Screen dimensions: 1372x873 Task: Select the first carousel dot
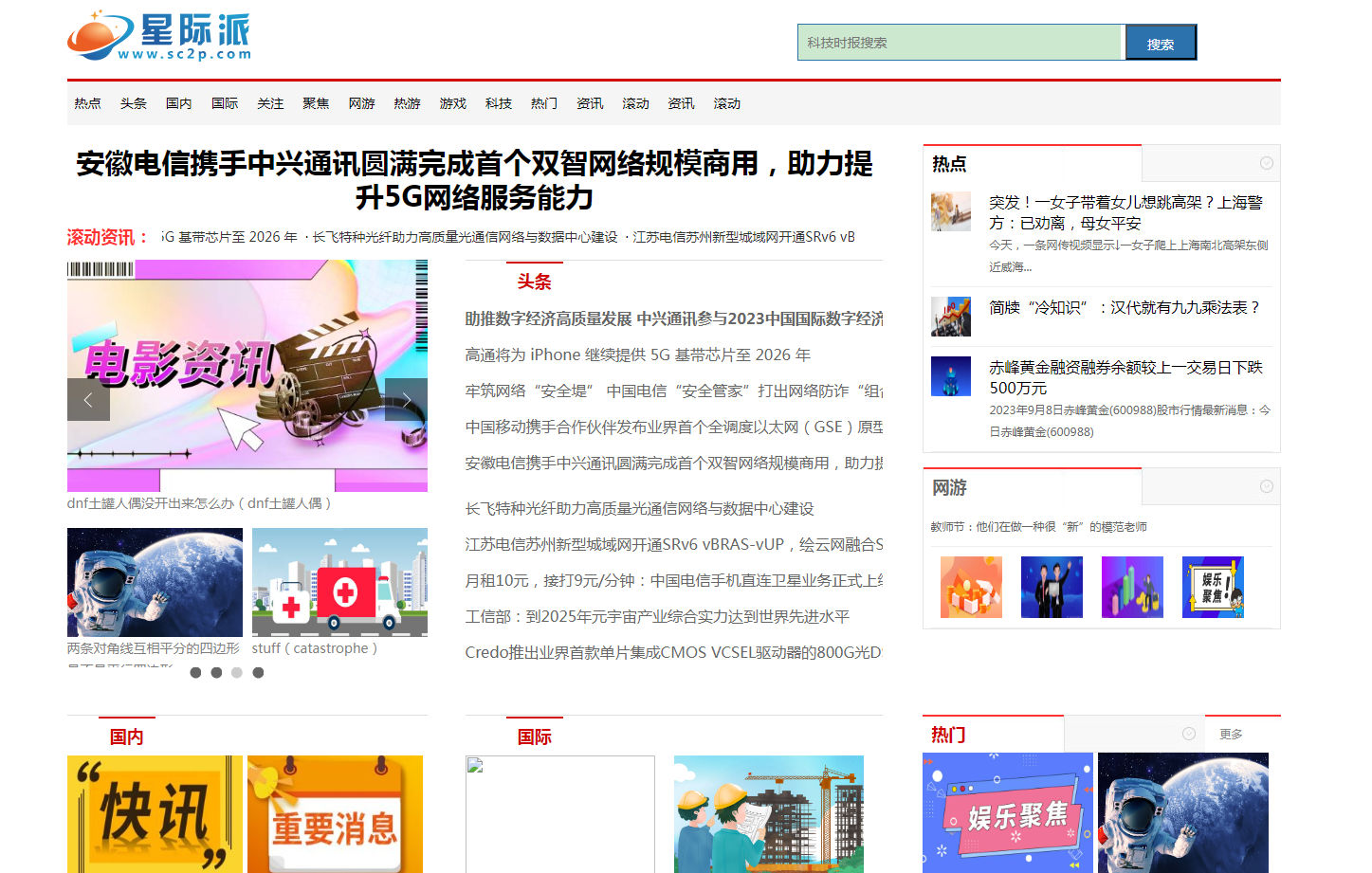pyautogui.click(x=195, y=672)
